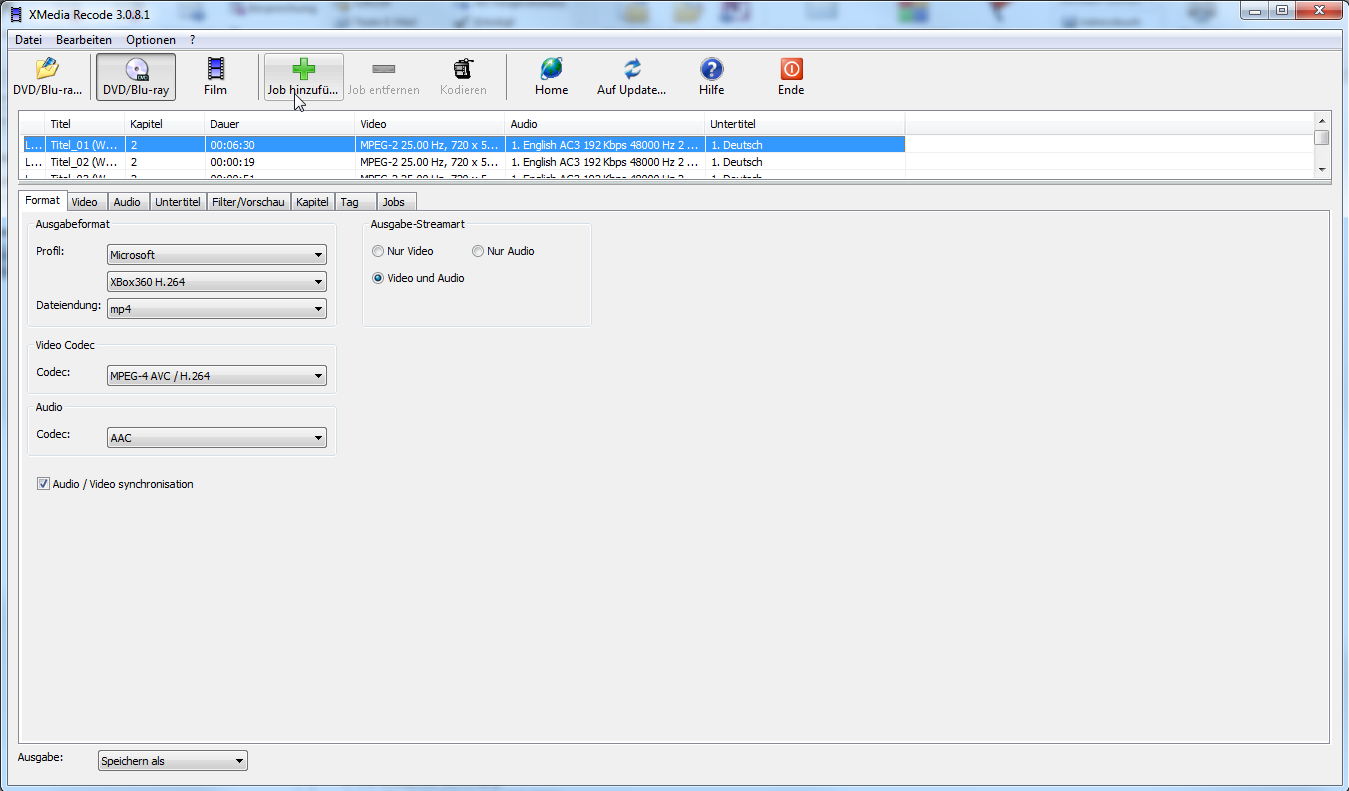Click the green plus Job hinzufügen icon
The height and width of the screenshot is (791, 1349).
(x=303, y=69)
